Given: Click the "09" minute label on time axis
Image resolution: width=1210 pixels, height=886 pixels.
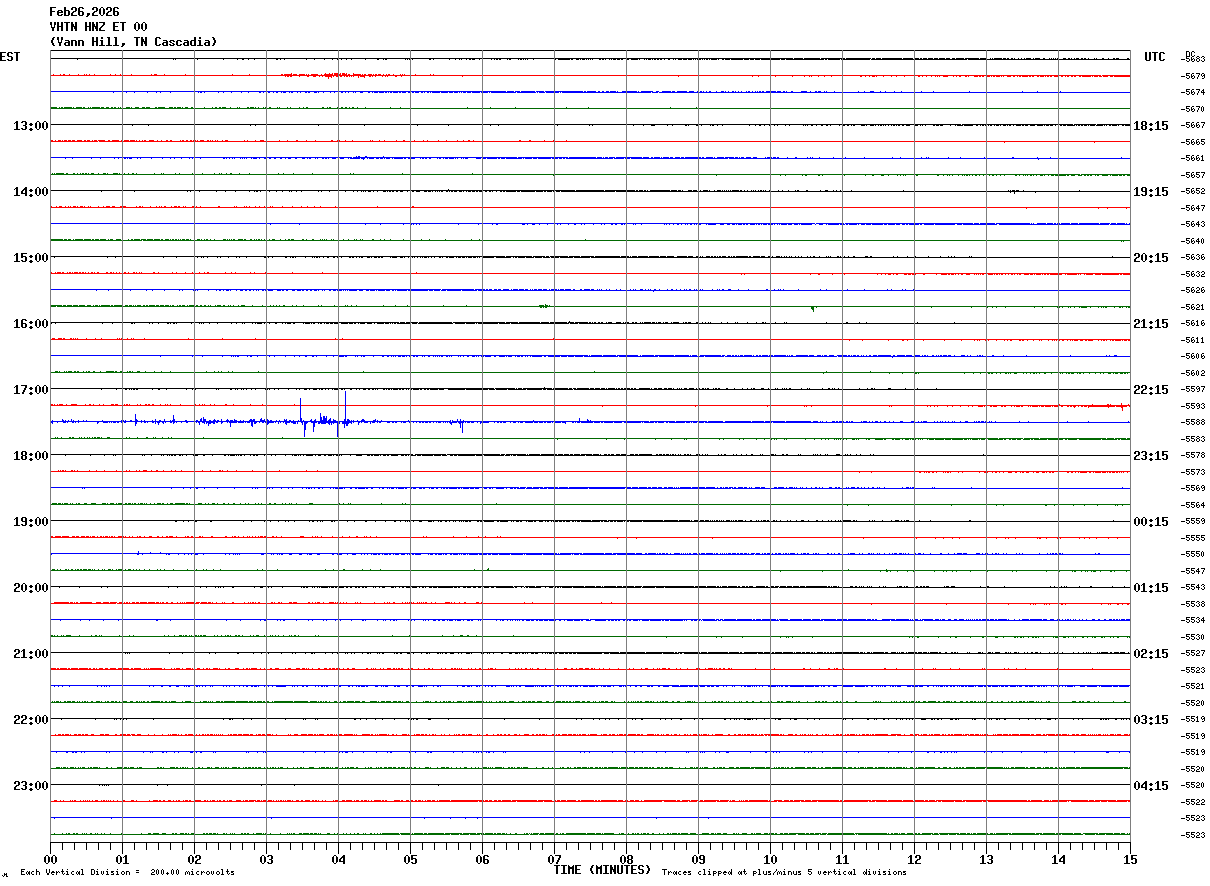Looking at the screenshot, I should click(x=698, y=859).
